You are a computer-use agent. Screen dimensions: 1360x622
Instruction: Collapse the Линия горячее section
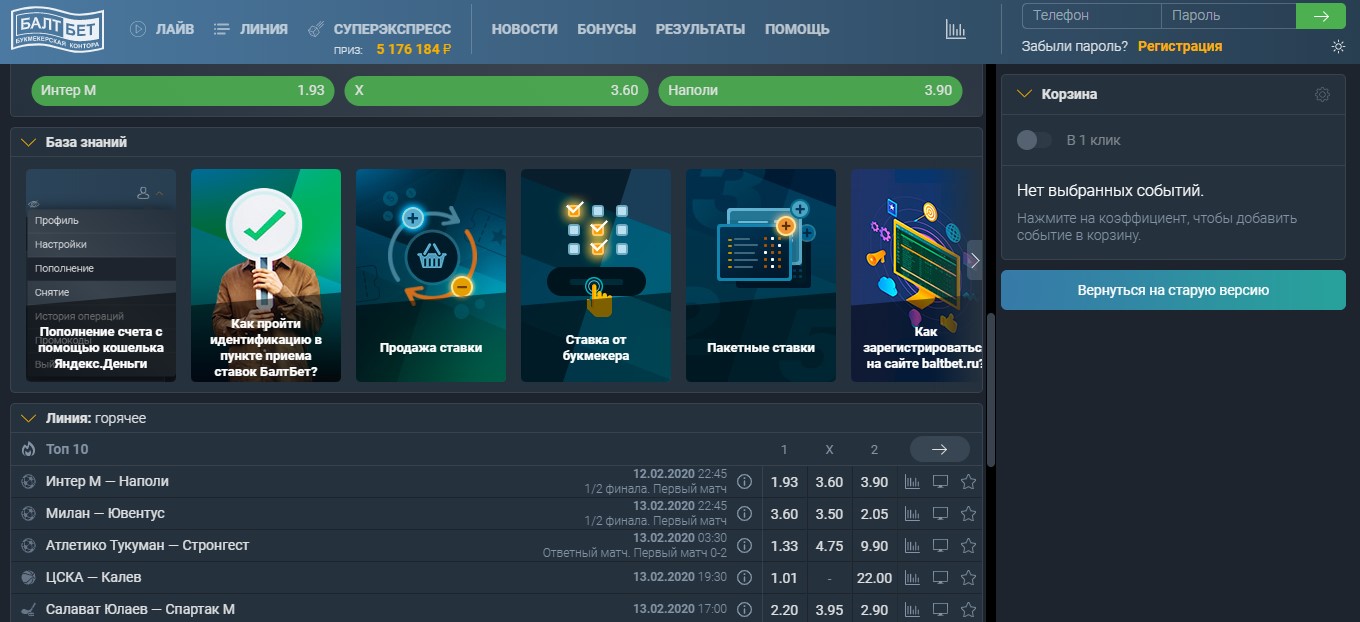pos(29,418)
